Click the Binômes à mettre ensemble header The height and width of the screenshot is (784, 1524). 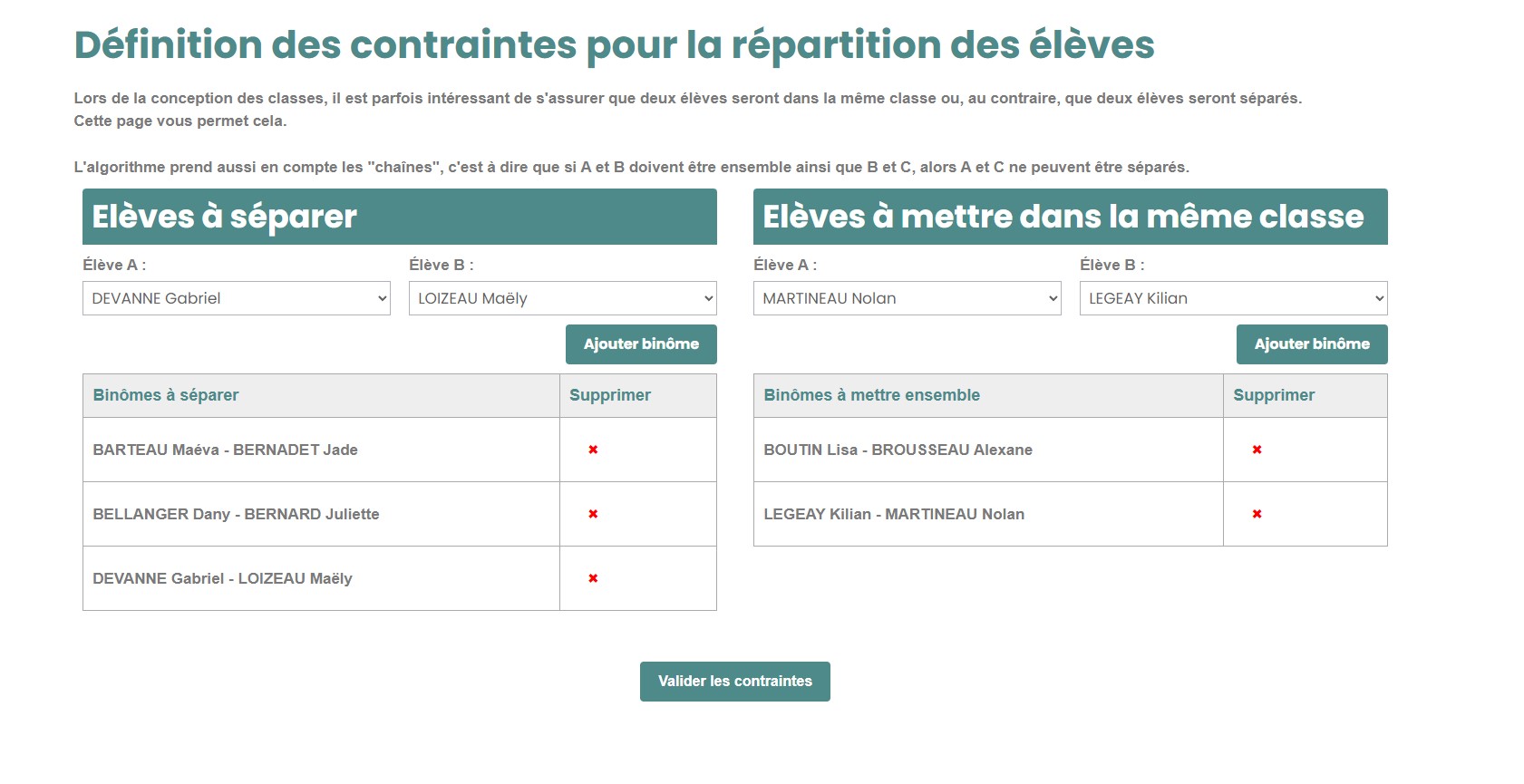[x=871, y=395]
